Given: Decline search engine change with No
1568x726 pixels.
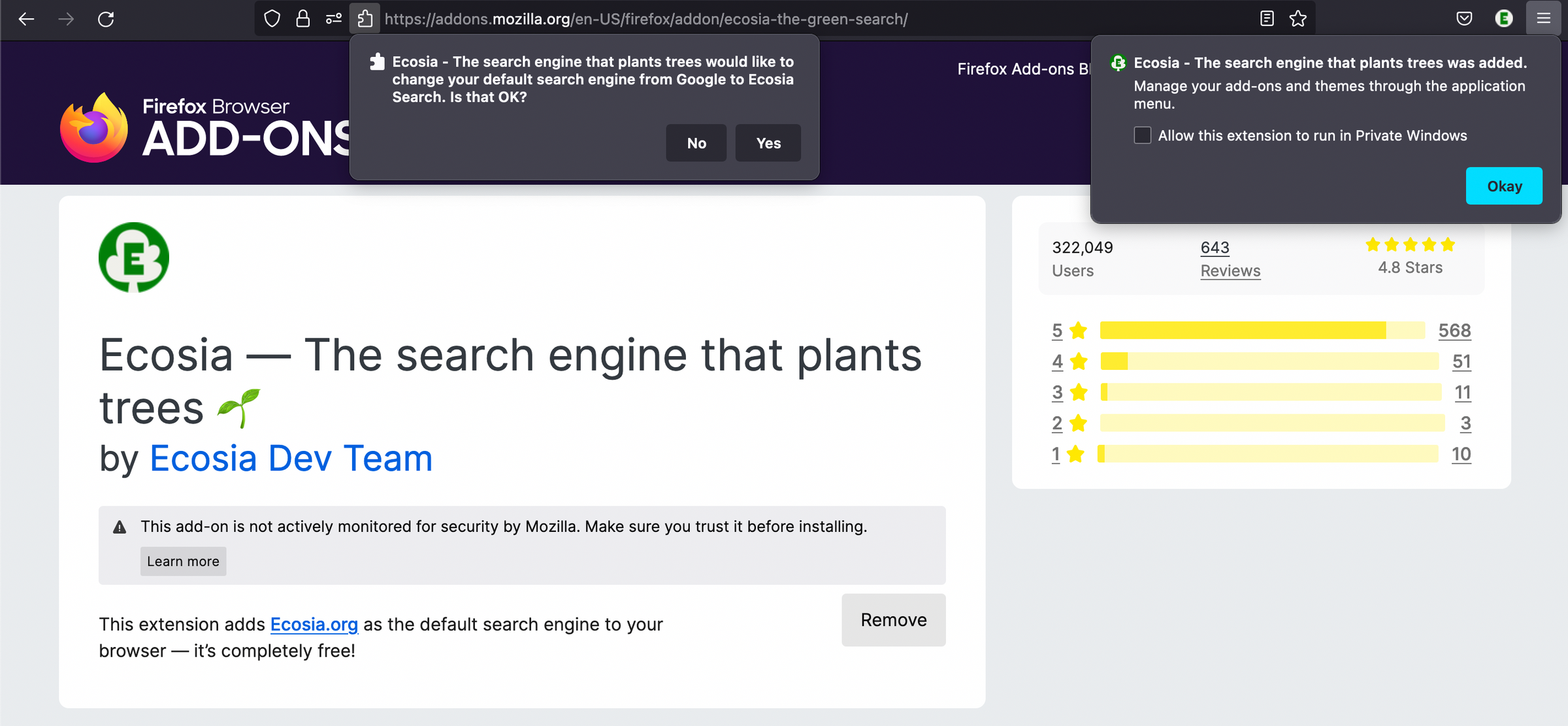Looking at the screenshot, I should 696,142.
